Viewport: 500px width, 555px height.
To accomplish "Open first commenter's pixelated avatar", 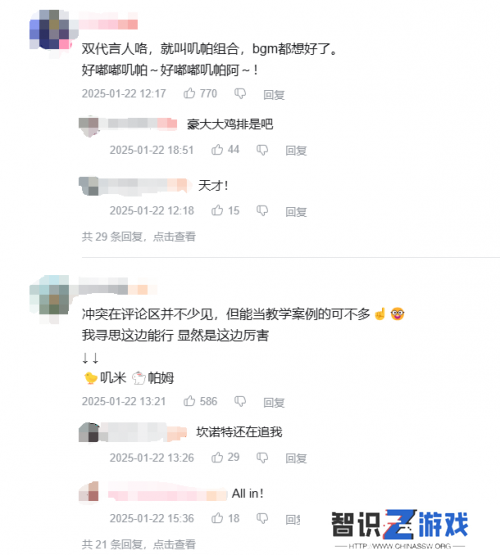I will point(50,30).
